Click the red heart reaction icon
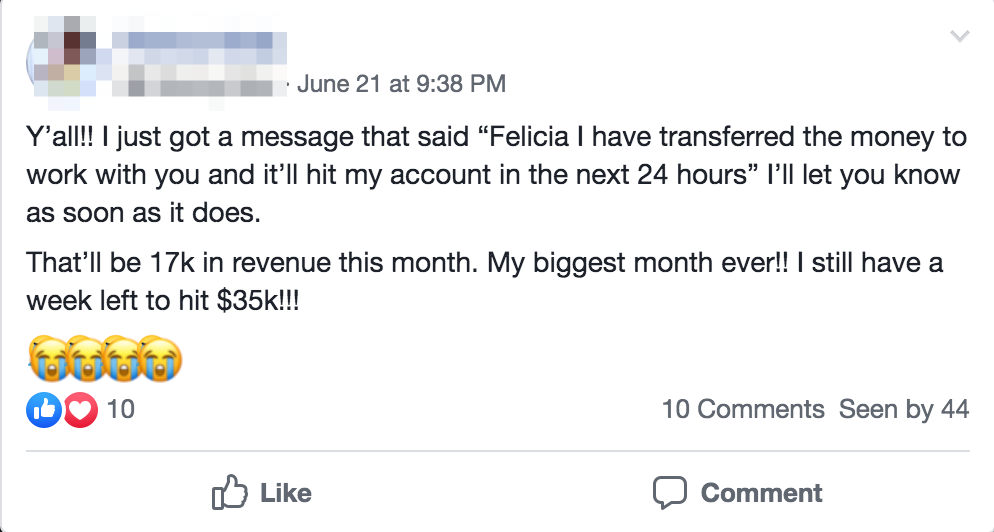The width and height of the screenshot is (994, 532). [80, 409]
